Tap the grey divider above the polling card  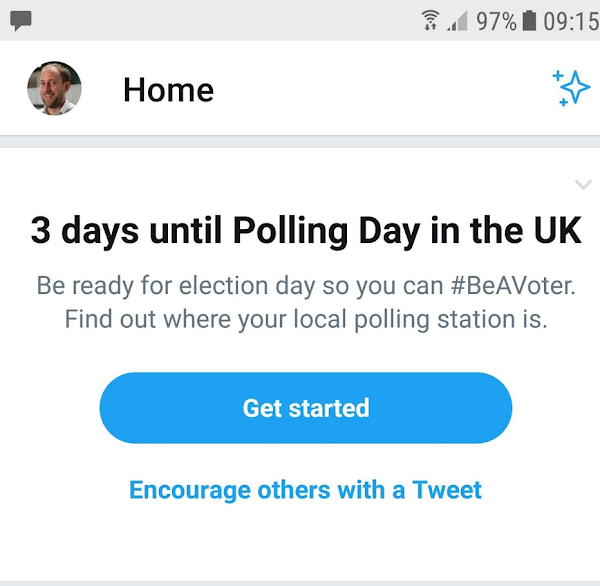click(x=300, y=142)
